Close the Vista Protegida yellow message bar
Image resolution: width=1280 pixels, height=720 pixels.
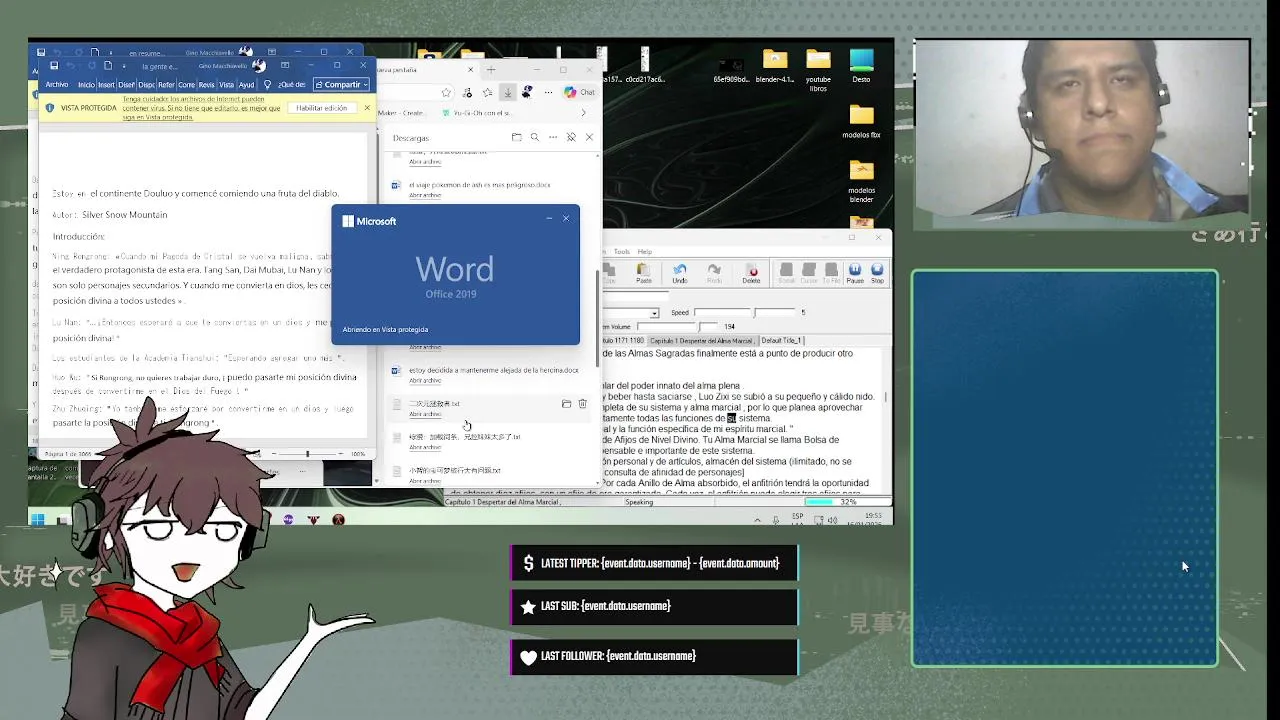pos(367,108)
